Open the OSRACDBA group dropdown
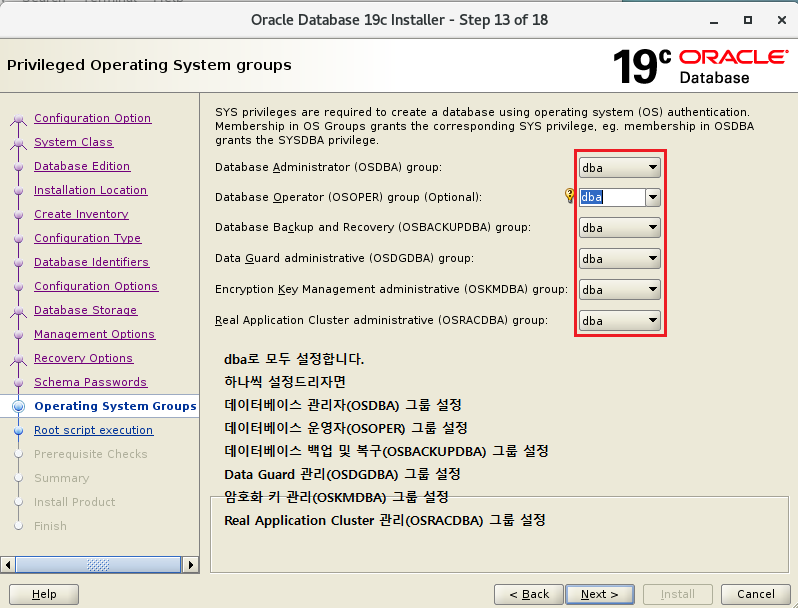Viewport: 798px width, 608px height. coord(619,321)
